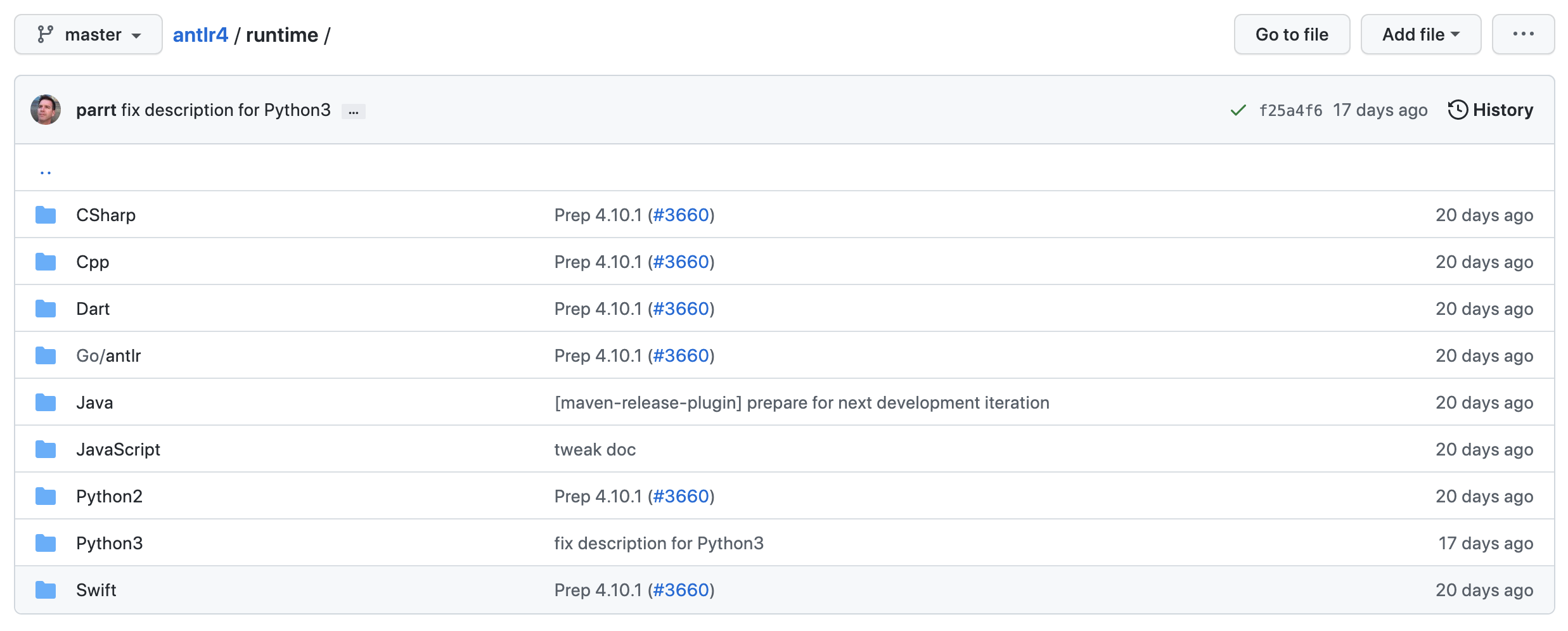Screen dimensions: 1568x631
Task: Open commit hash f25a4f6
Action: coord(1290,110)
